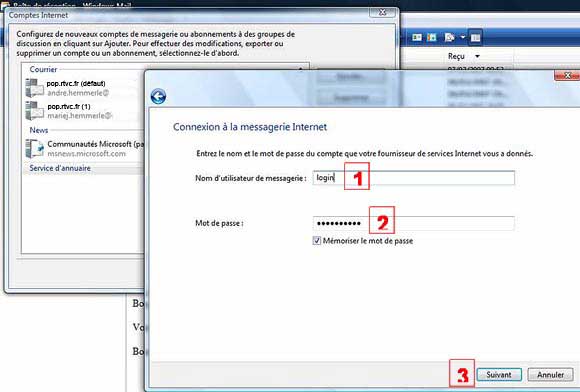Click the sort arrow of the Reçu column

coord(478,56)
